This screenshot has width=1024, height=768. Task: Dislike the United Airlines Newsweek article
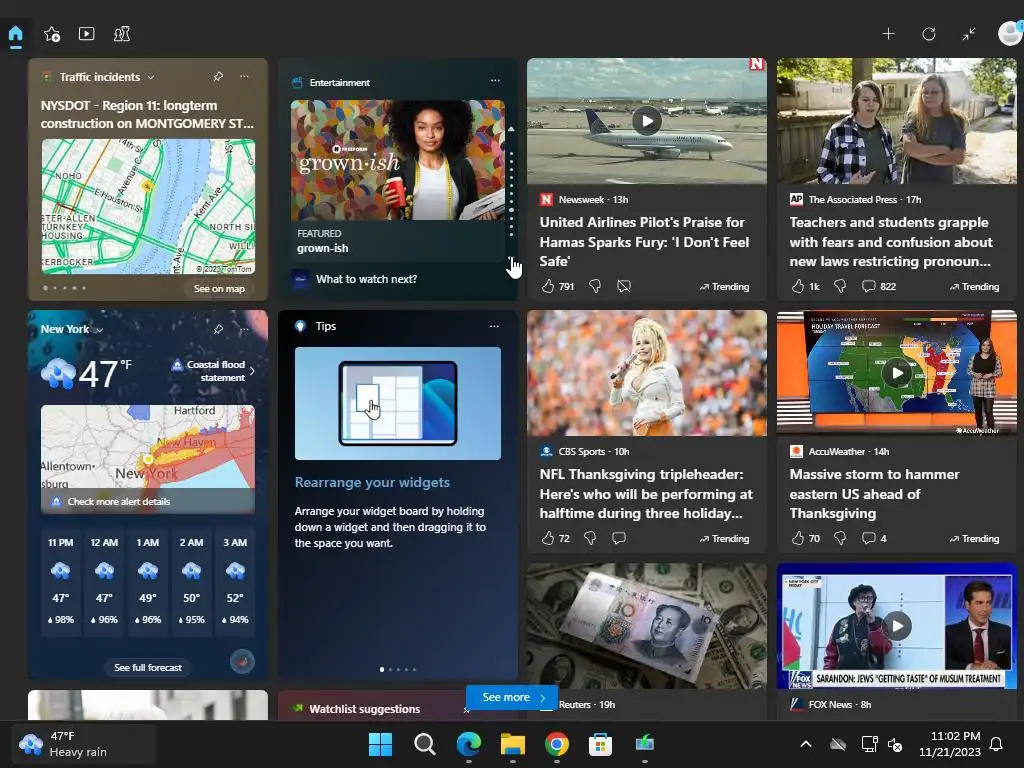click(x=595, y=286)
